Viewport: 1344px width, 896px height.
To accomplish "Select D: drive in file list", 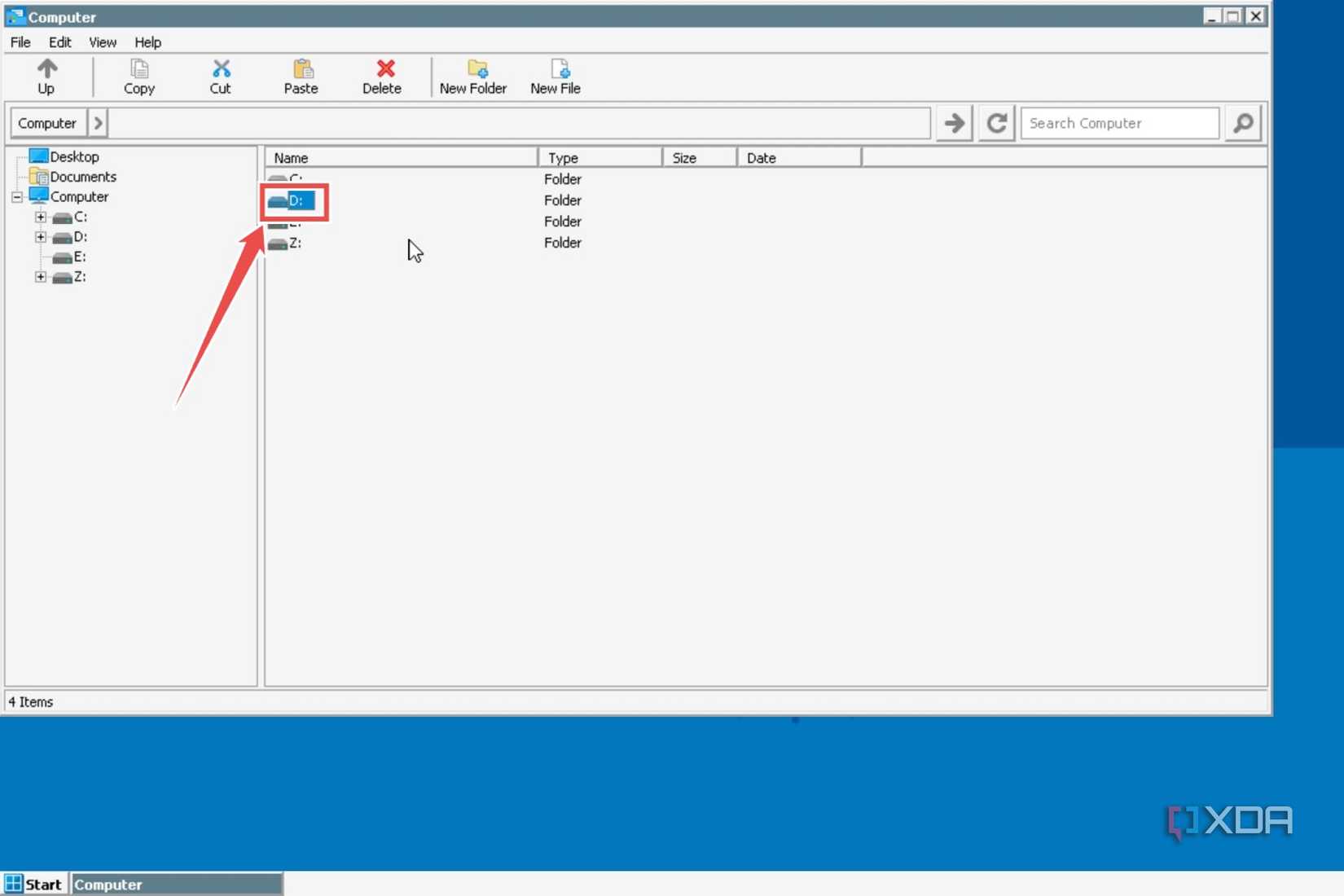I will [x=296, y=200].
